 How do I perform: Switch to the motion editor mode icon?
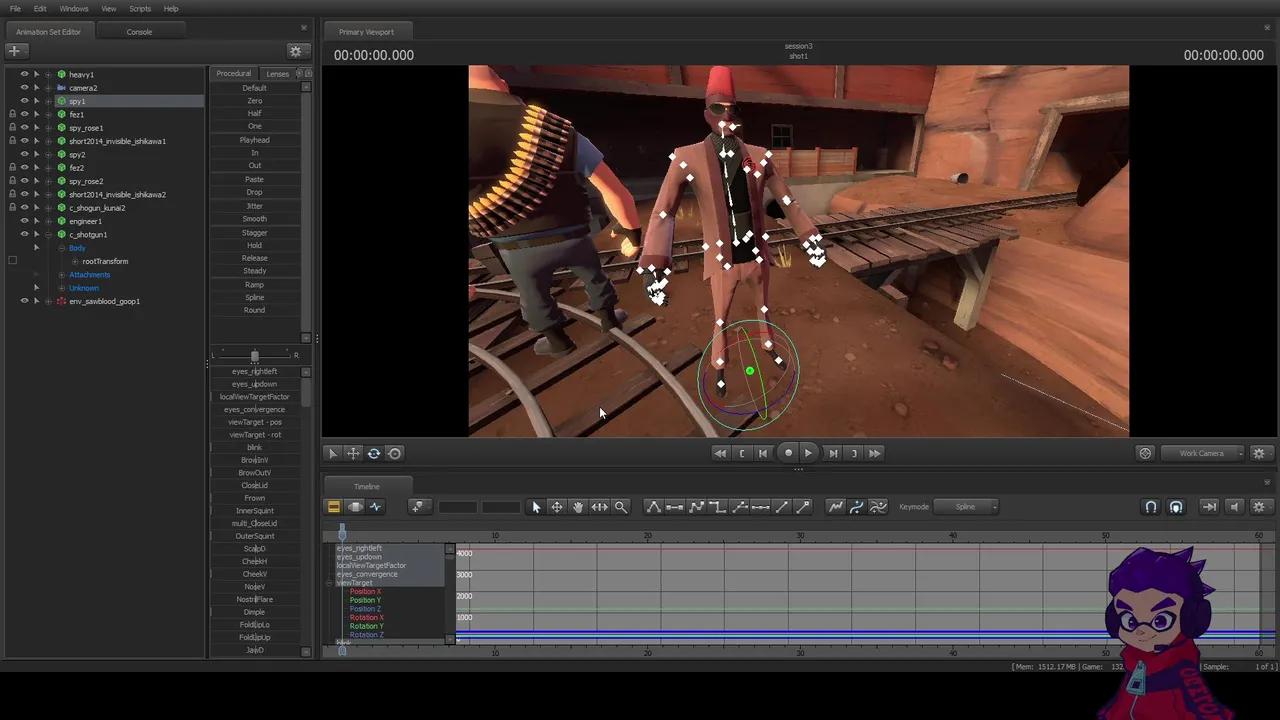click(355, 507)
